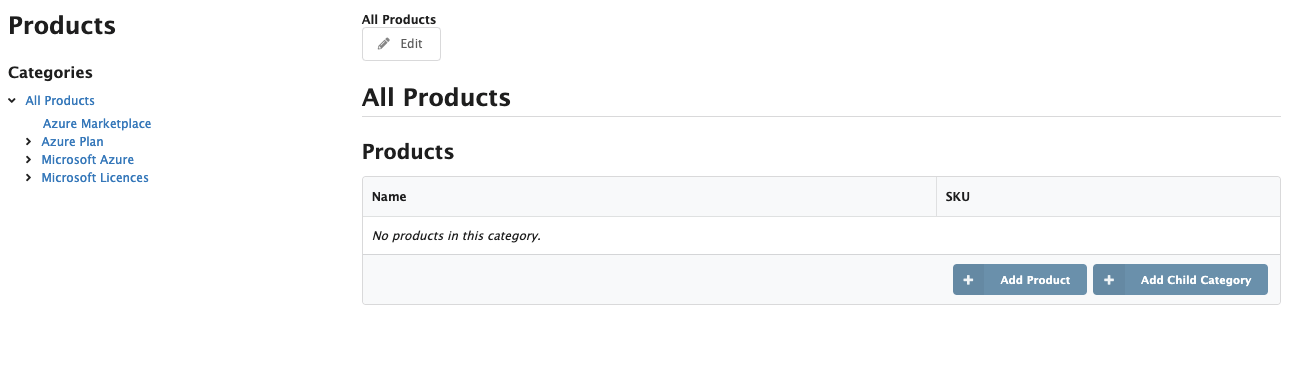Screen dimensions: 1296x365
Task: Click the Edit button
Action: [401, 44]
